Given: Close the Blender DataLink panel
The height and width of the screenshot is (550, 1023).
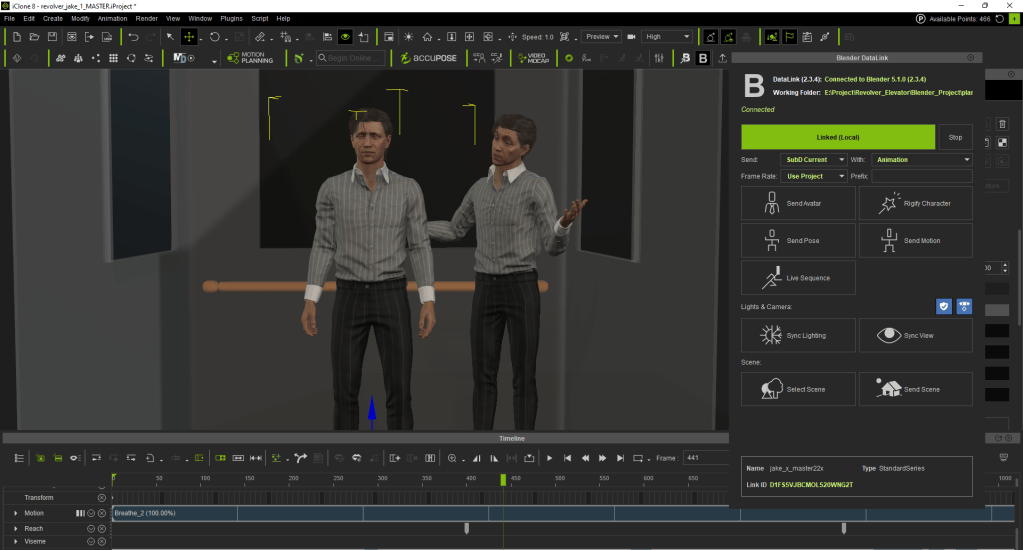Looking at the screenshot, I should click(971, 57).
